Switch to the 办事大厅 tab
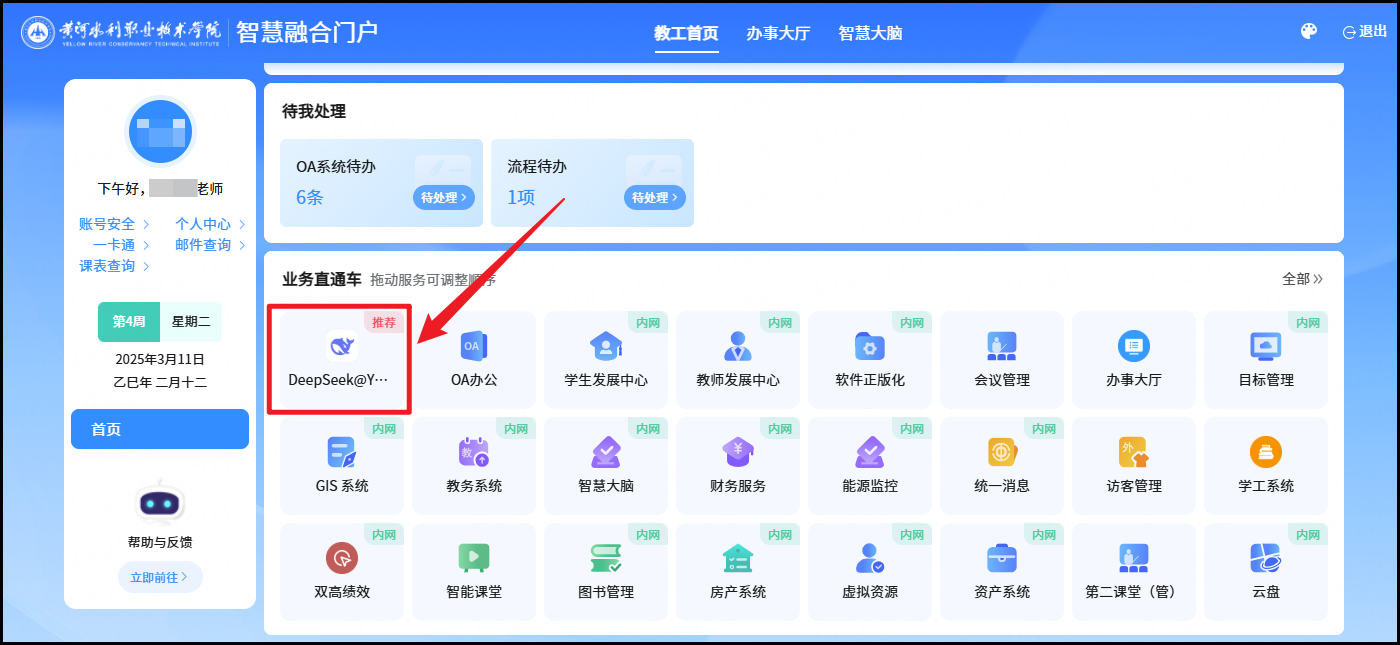Image resolution: width=1400 pixels, height=645 pixels. (x=778, y=33)
